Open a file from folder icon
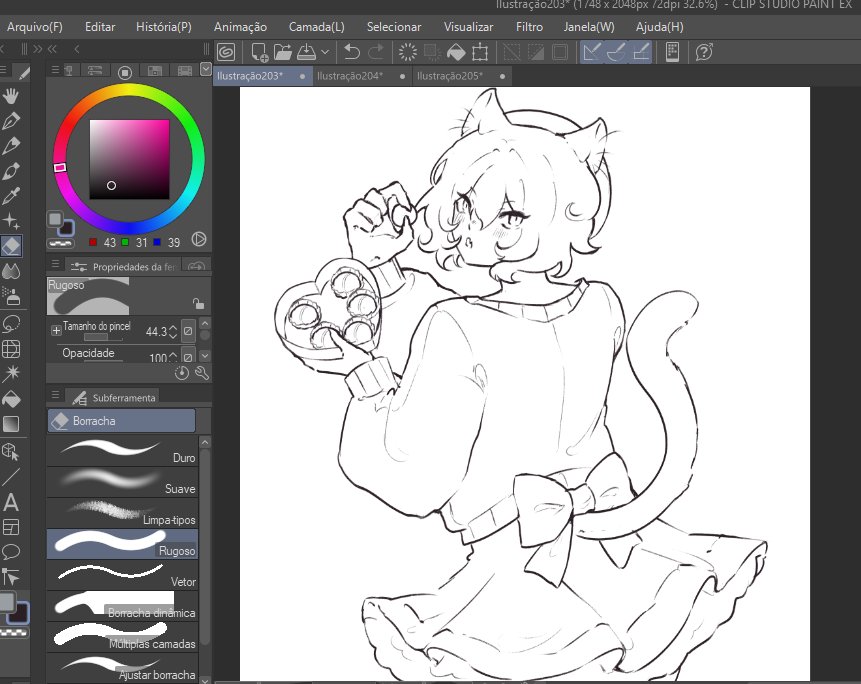Viewport: 861px width, 684px height. [282, 53]
